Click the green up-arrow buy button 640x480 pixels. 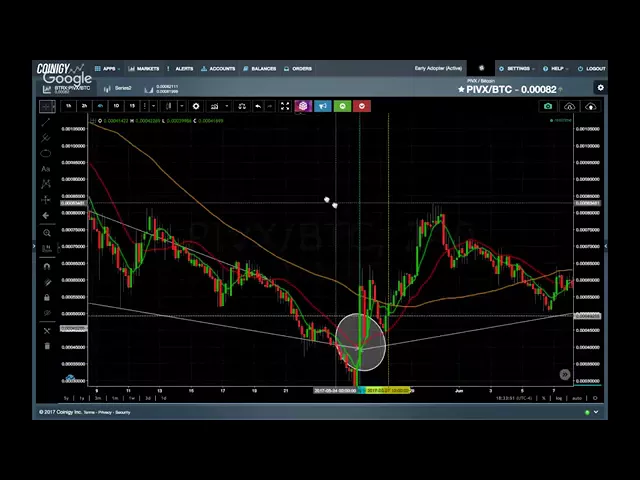pyautogui.click(x=342, y=106)
